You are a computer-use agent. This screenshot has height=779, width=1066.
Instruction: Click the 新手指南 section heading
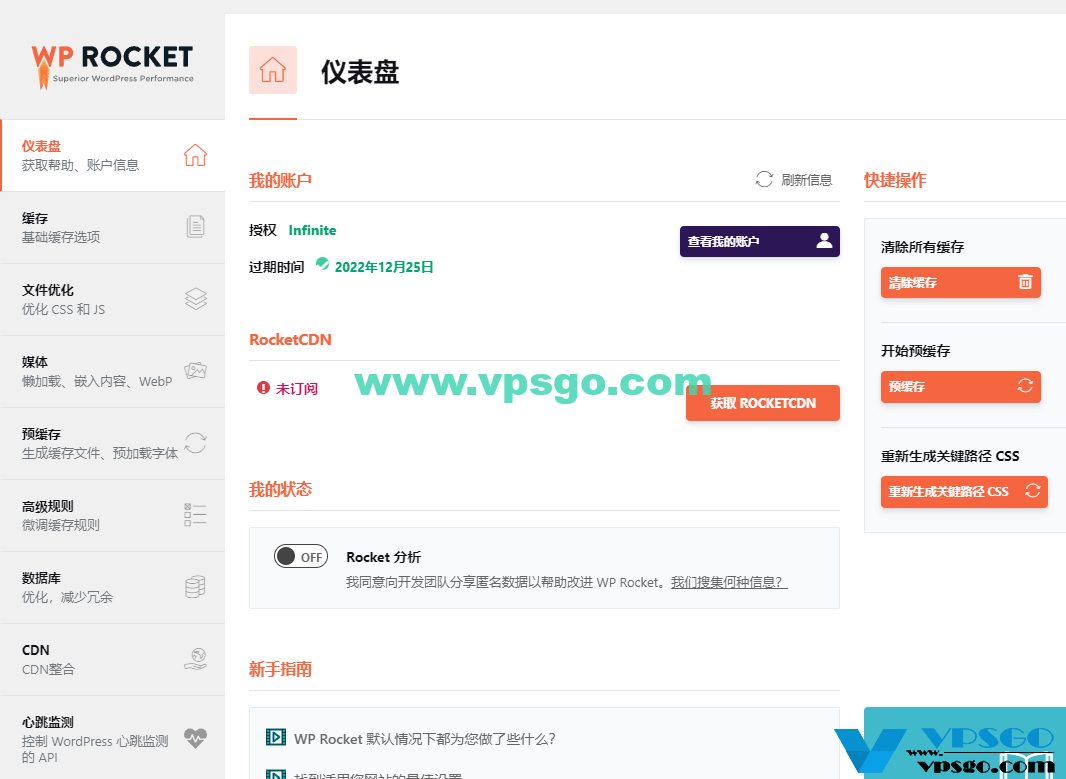coord(280,669)
